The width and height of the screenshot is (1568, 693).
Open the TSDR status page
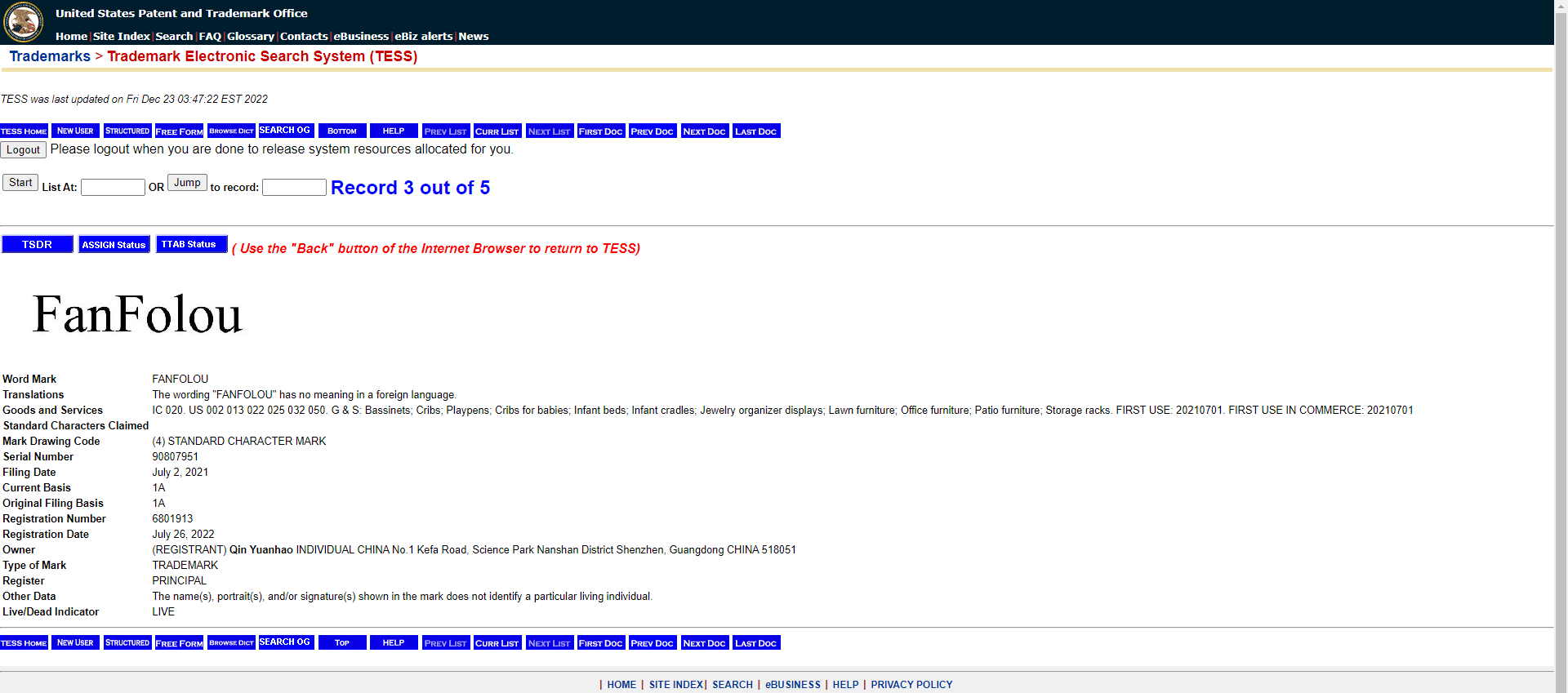[x=38, y=245]
